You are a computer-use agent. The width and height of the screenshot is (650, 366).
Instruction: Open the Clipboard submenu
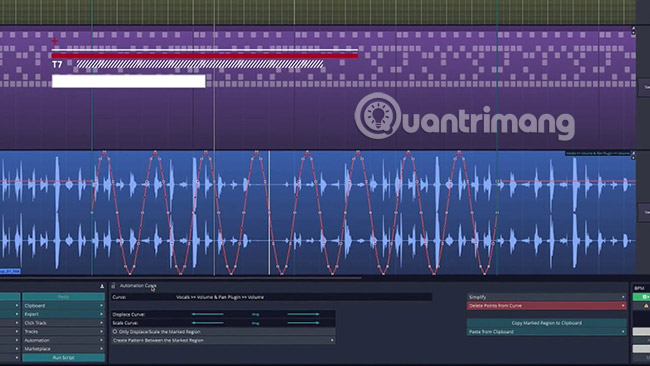(x=63, y=305)
